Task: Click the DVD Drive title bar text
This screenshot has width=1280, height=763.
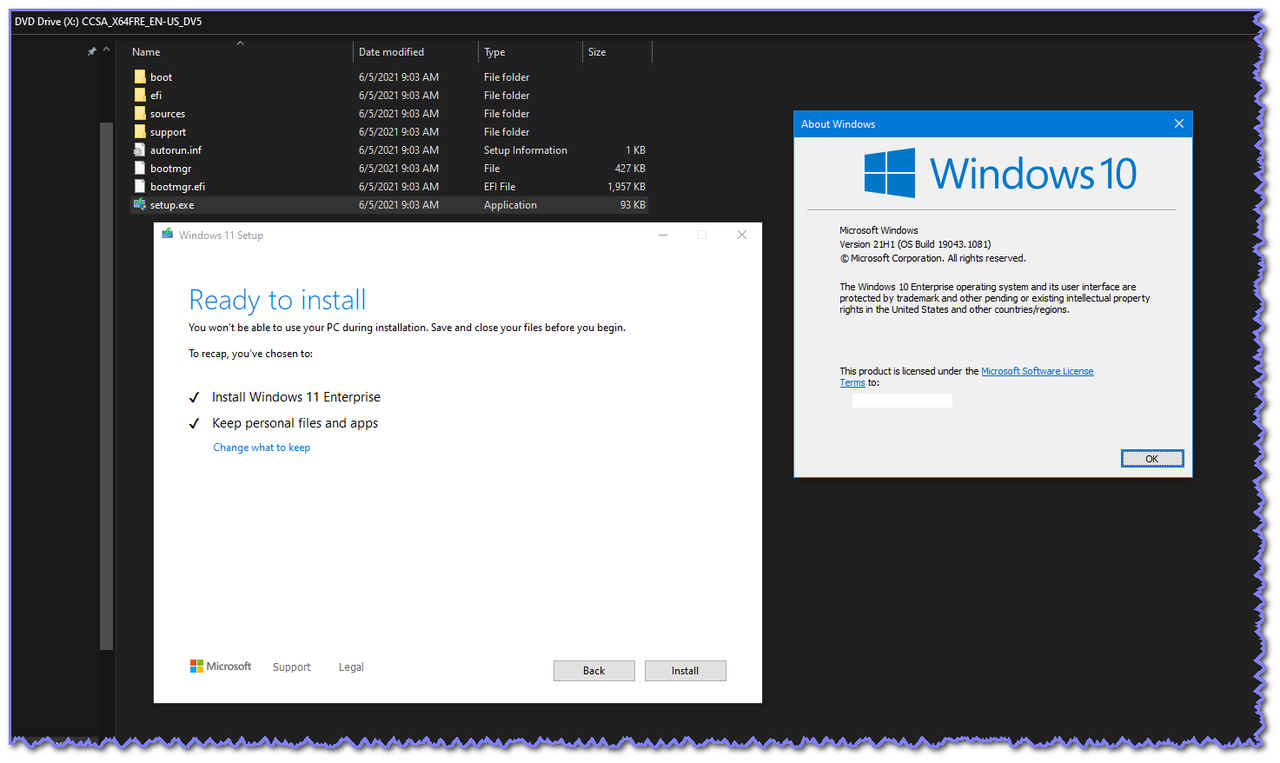Action: tap(108, 21)
